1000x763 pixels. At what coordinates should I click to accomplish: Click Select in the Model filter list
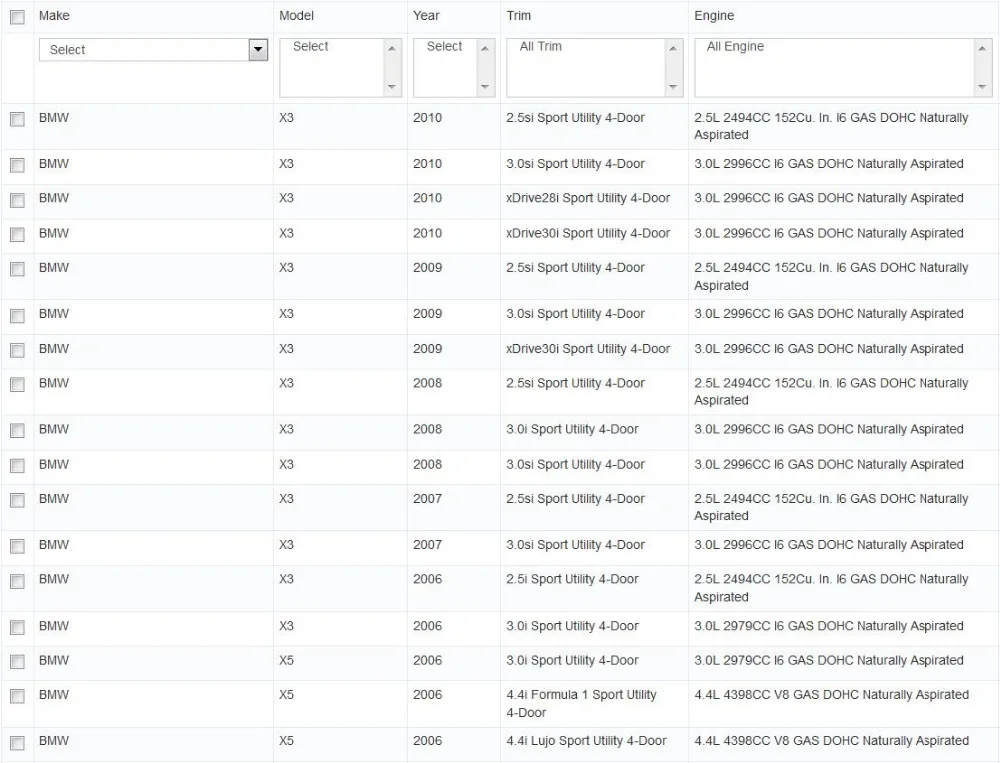tap(311, 47)
